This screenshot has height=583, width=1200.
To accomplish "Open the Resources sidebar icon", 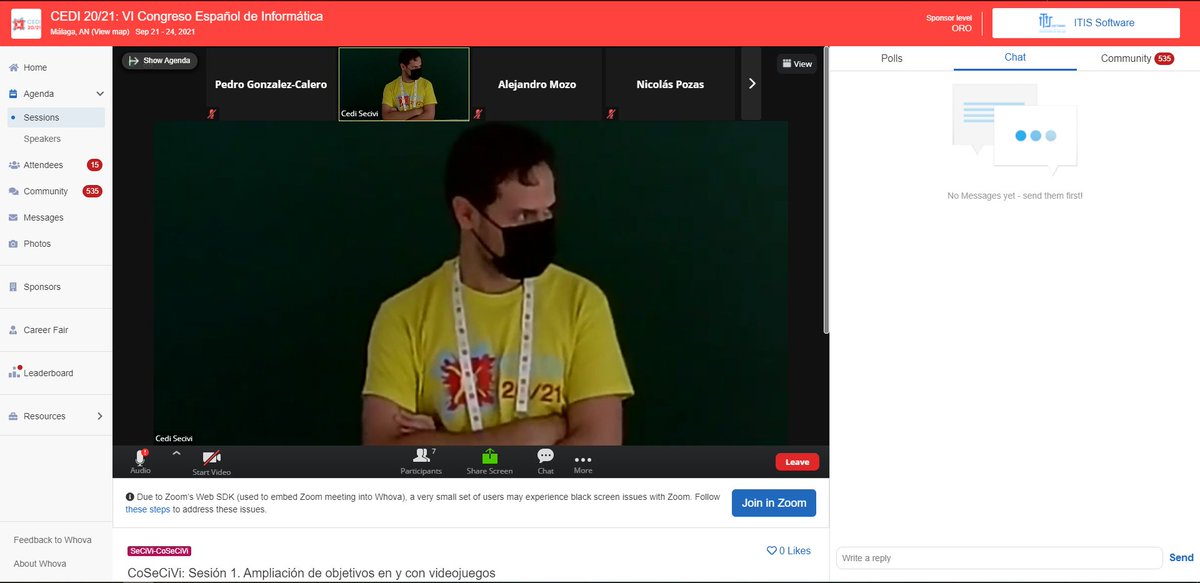I will coord(14,416).
